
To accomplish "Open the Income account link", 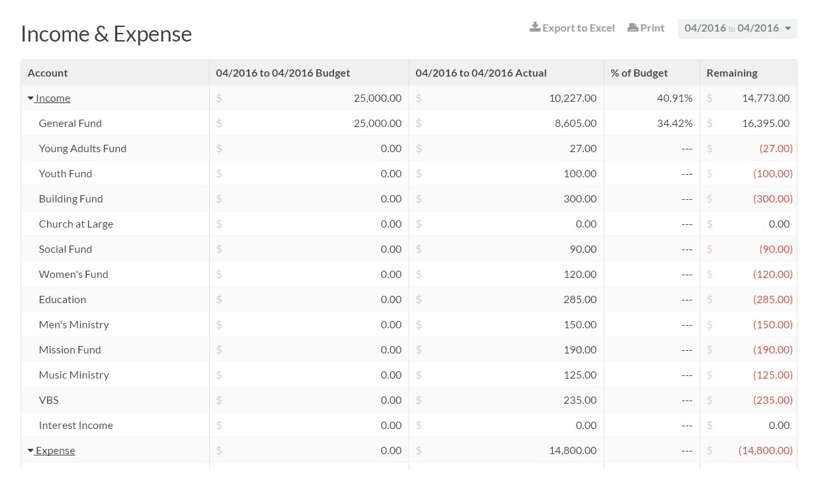I will pyautogui.click(x=52, y=98).
